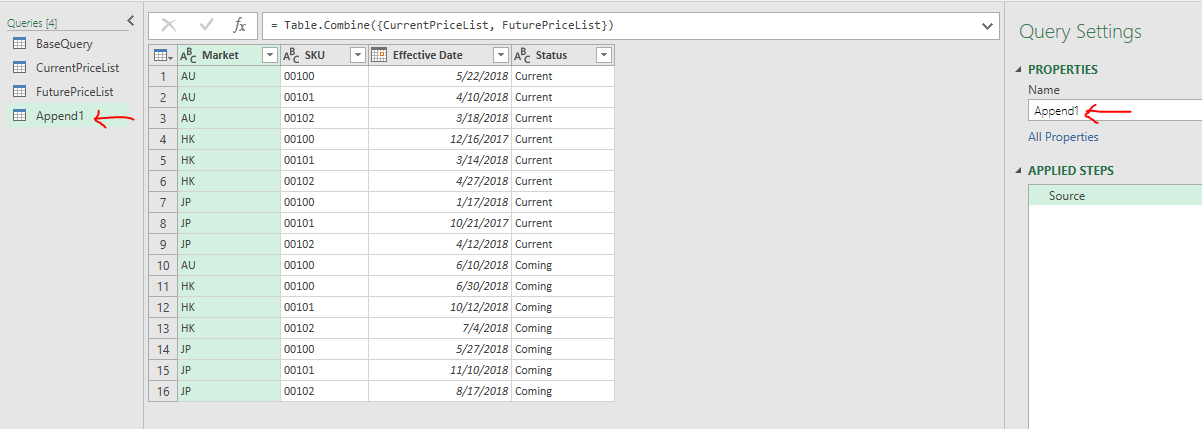Collapse the Queries pane

click(130, 20)
